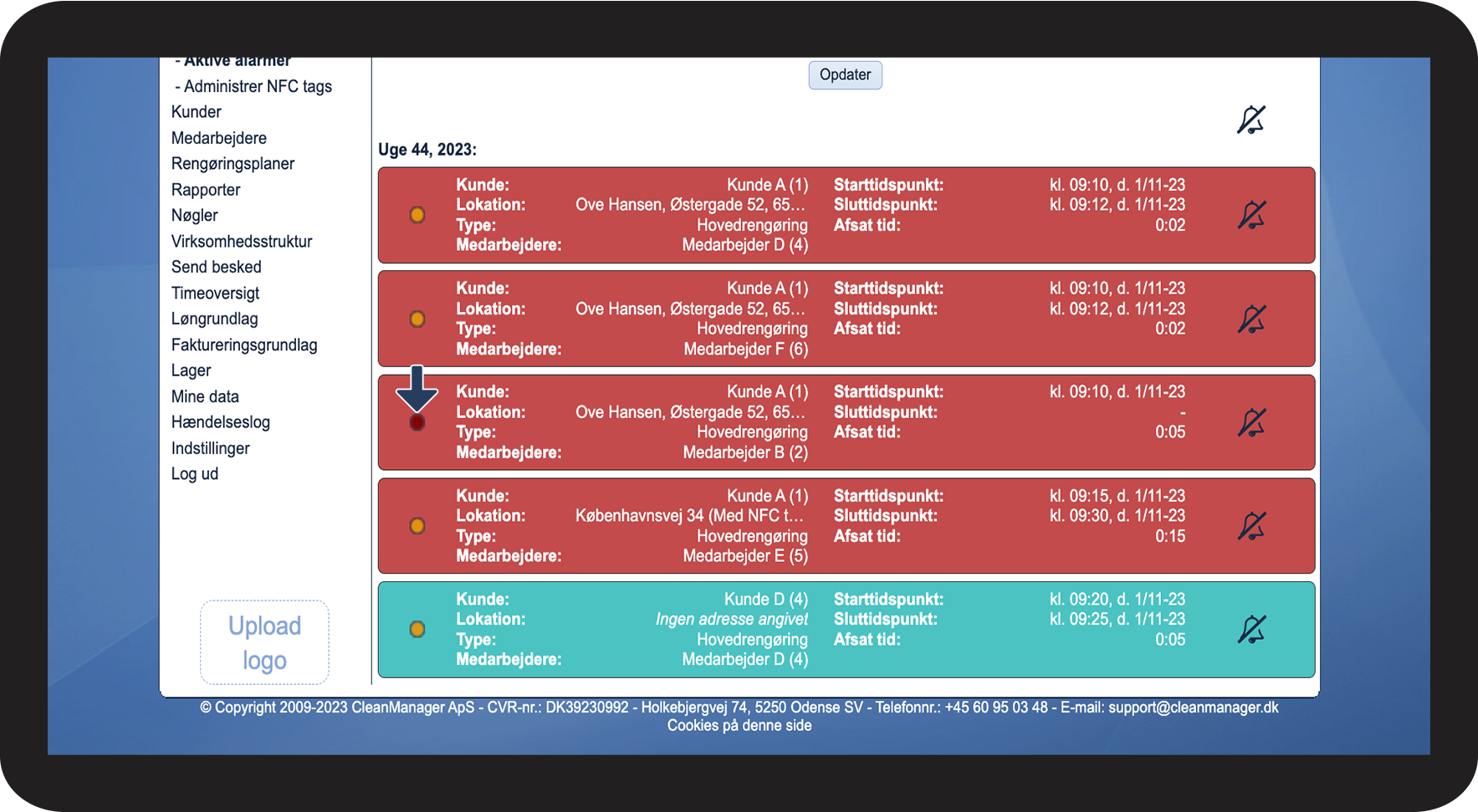This screenshot has width=1478, height=812.
Task: Open Faktureringsgrundlag from sidebar
Action: (244, 345)
